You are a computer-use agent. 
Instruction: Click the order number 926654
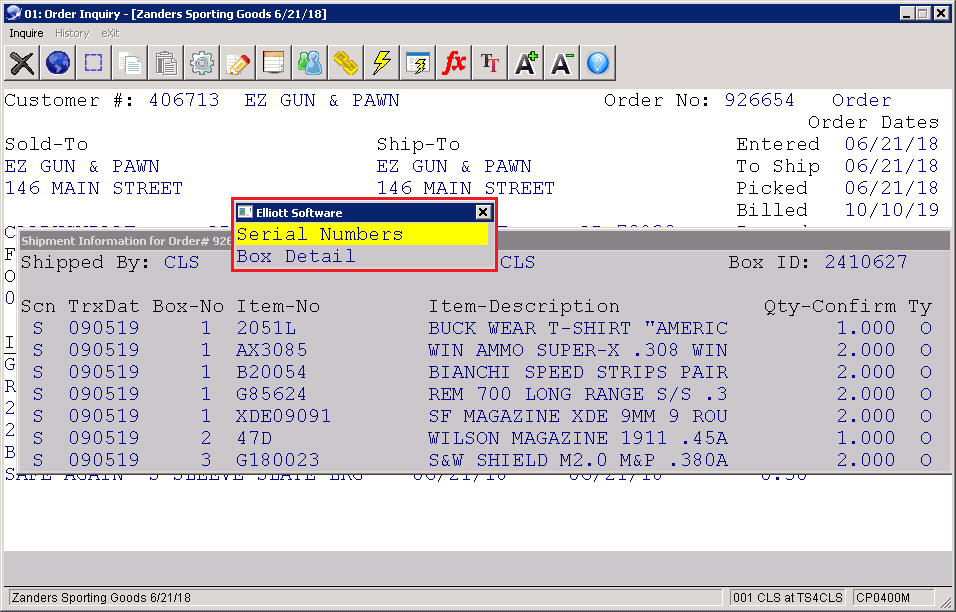point(759,100)
